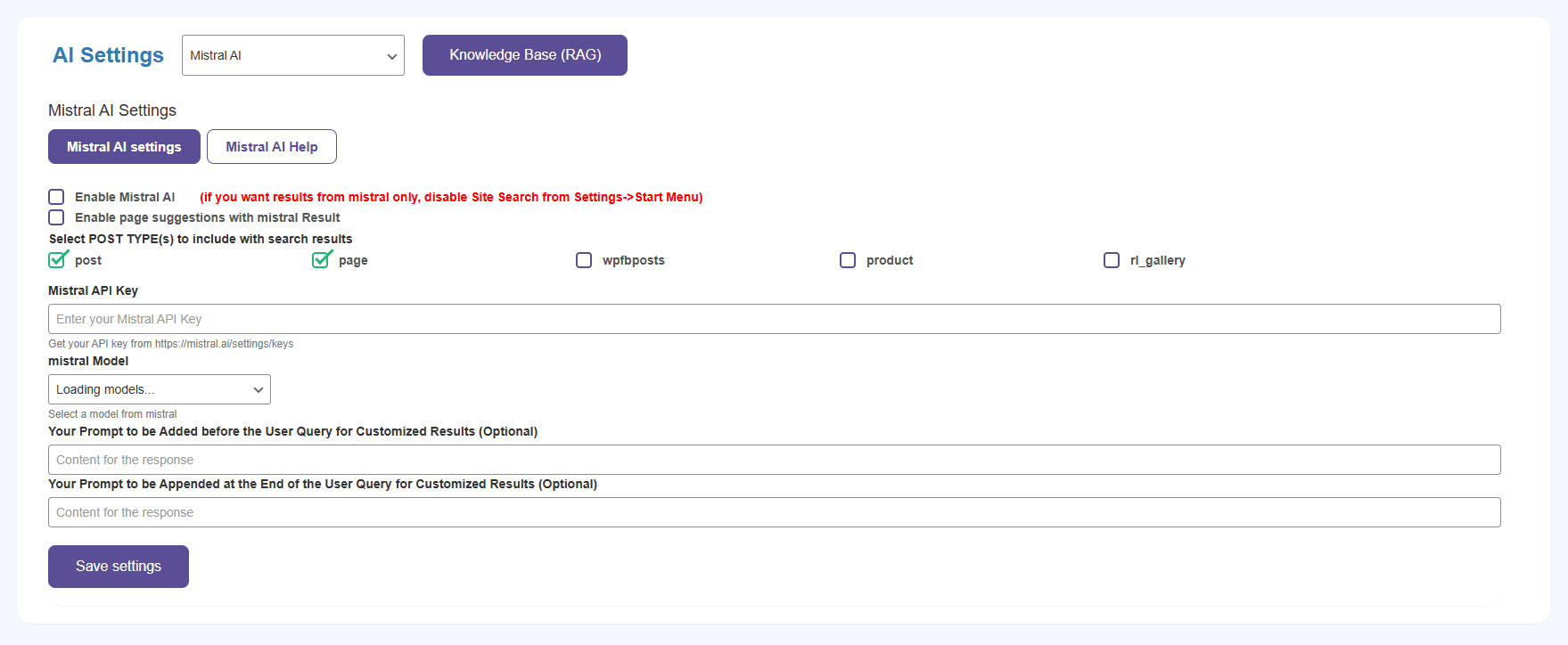
Task: Expand the mistral Model dropdown
Action: click(159, 389)
